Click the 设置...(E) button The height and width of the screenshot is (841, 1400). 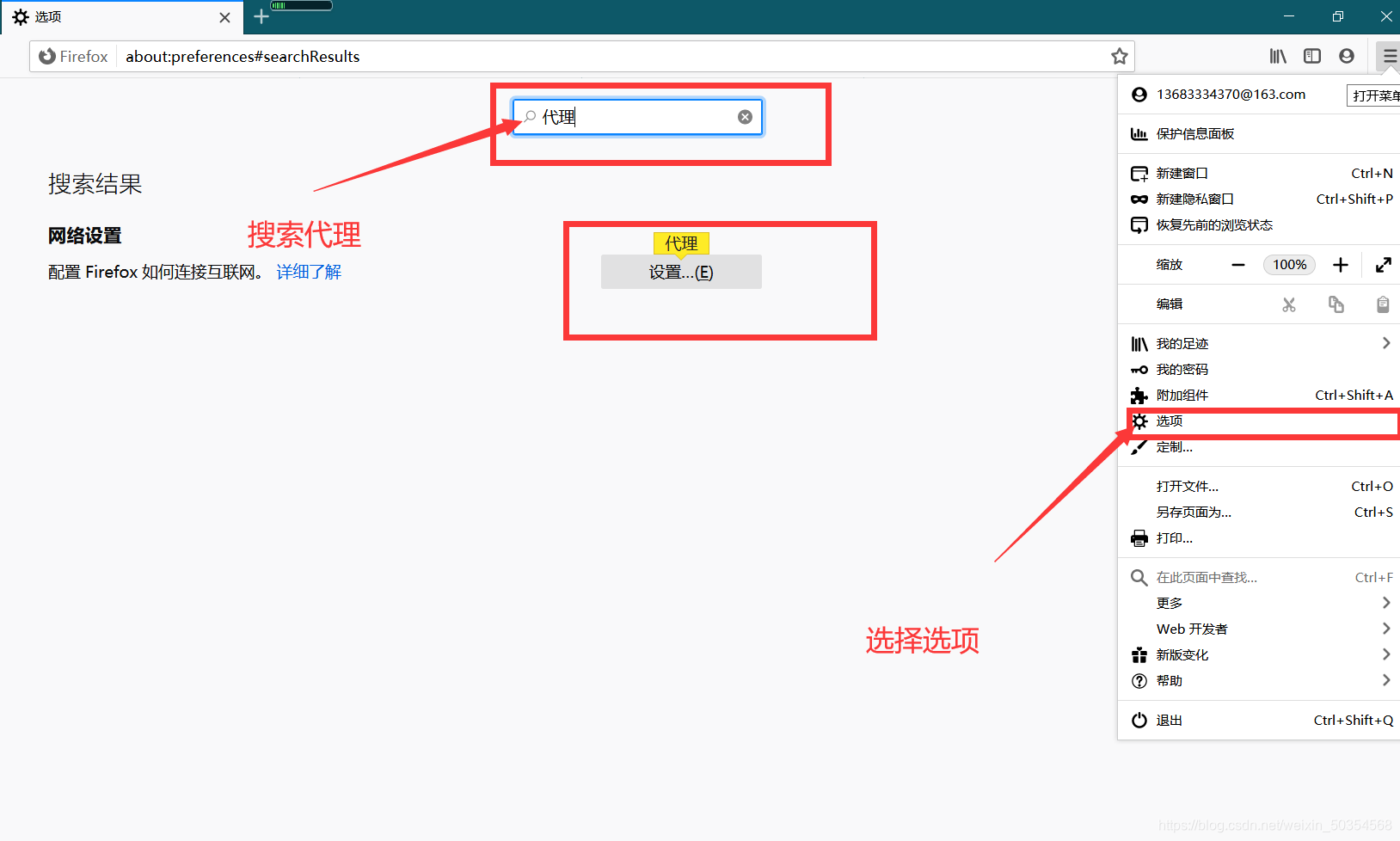pos(680,272)
